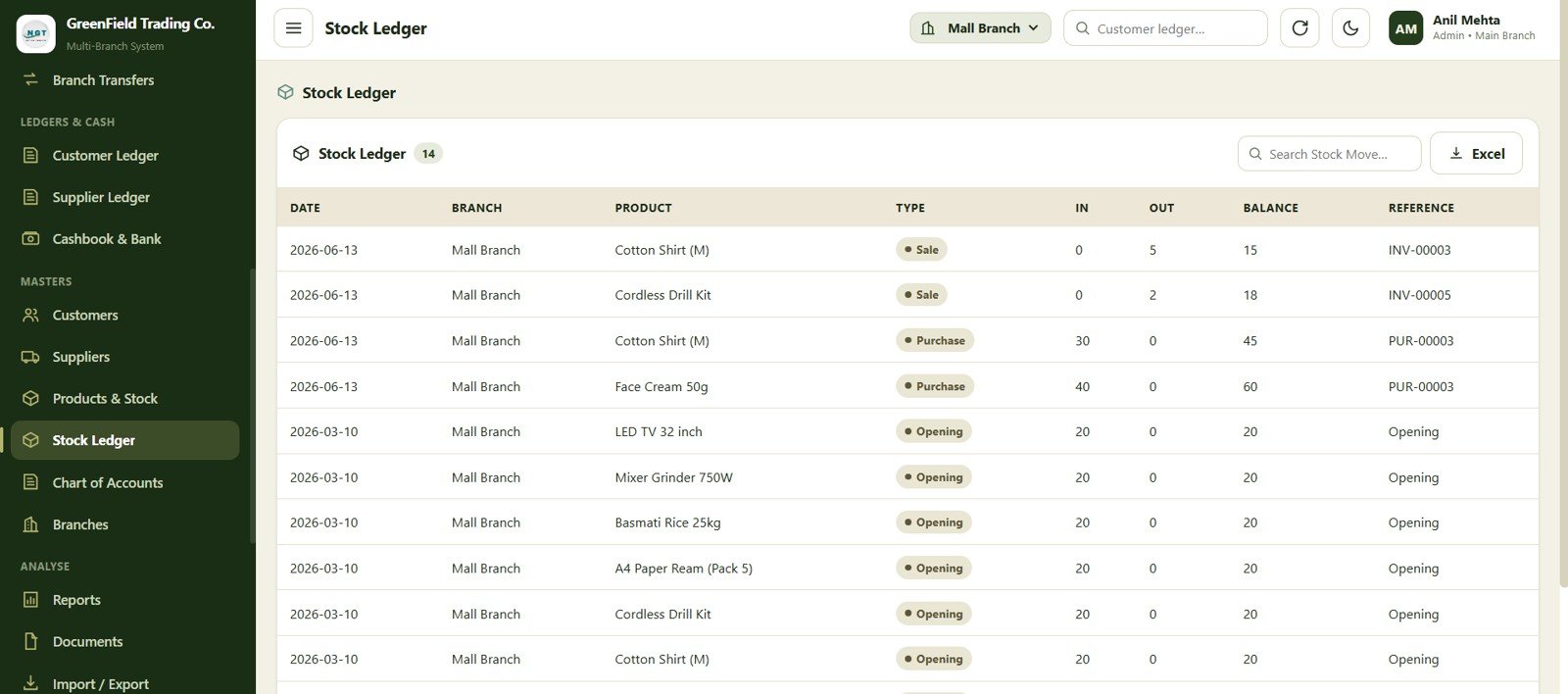The image size is (1568, 694).
Task: Click the Products & Stock box icon
Action: point(31,399)
